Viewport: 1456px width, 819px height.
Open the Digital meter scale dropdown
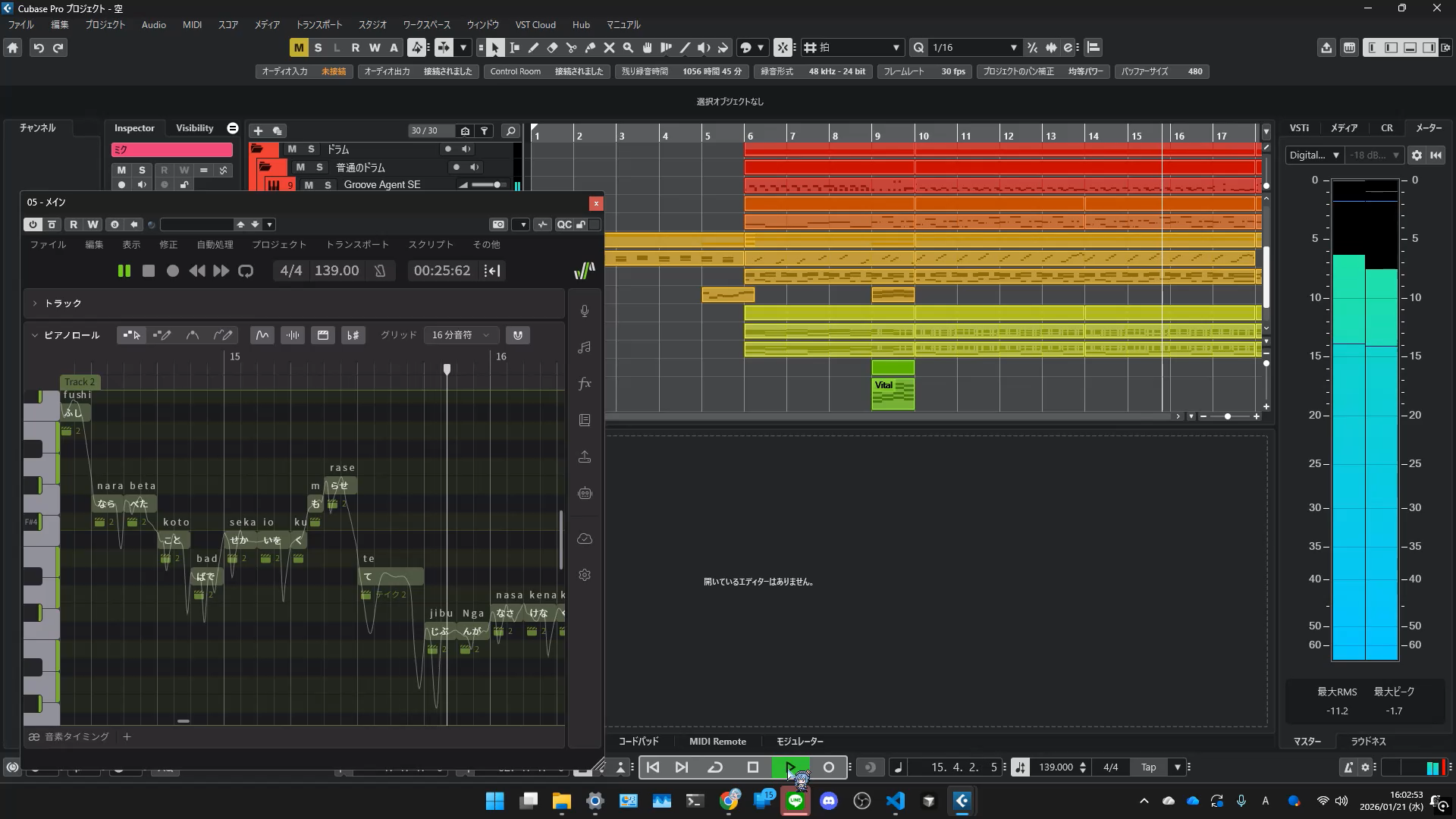[x=1315, y=155]
